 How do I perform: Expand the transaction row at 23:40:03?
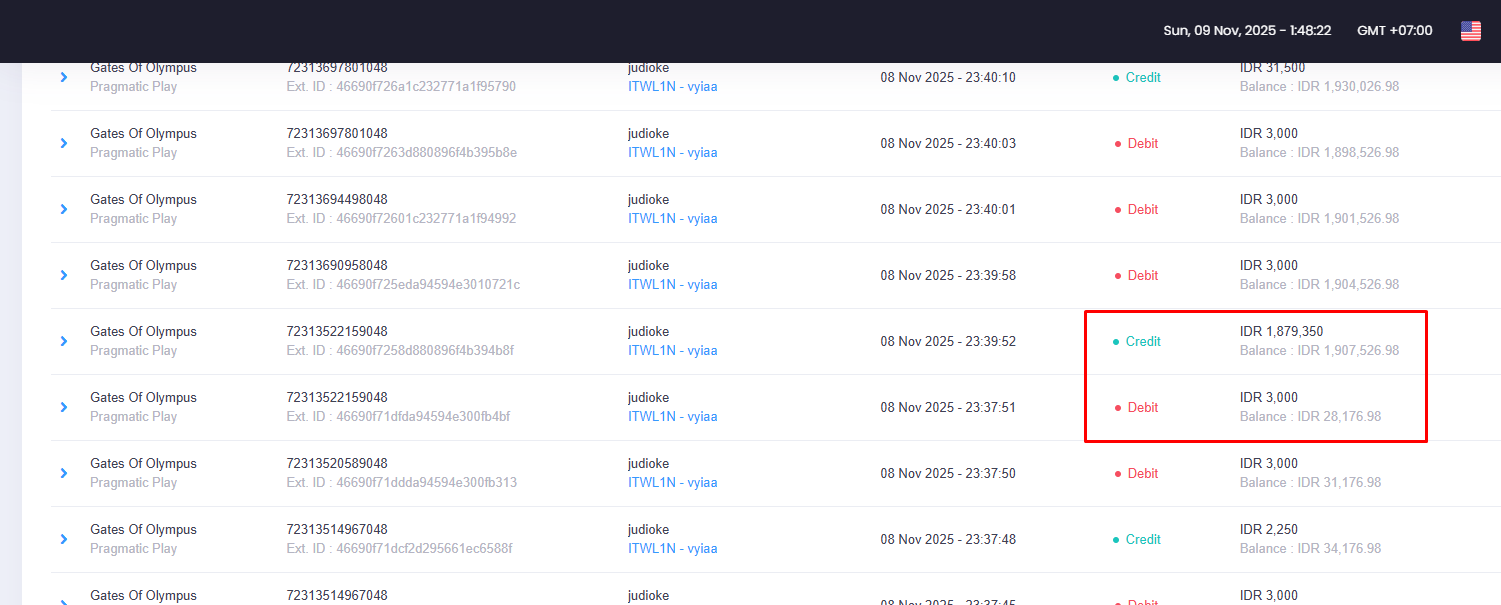click(x=64, y=143)
